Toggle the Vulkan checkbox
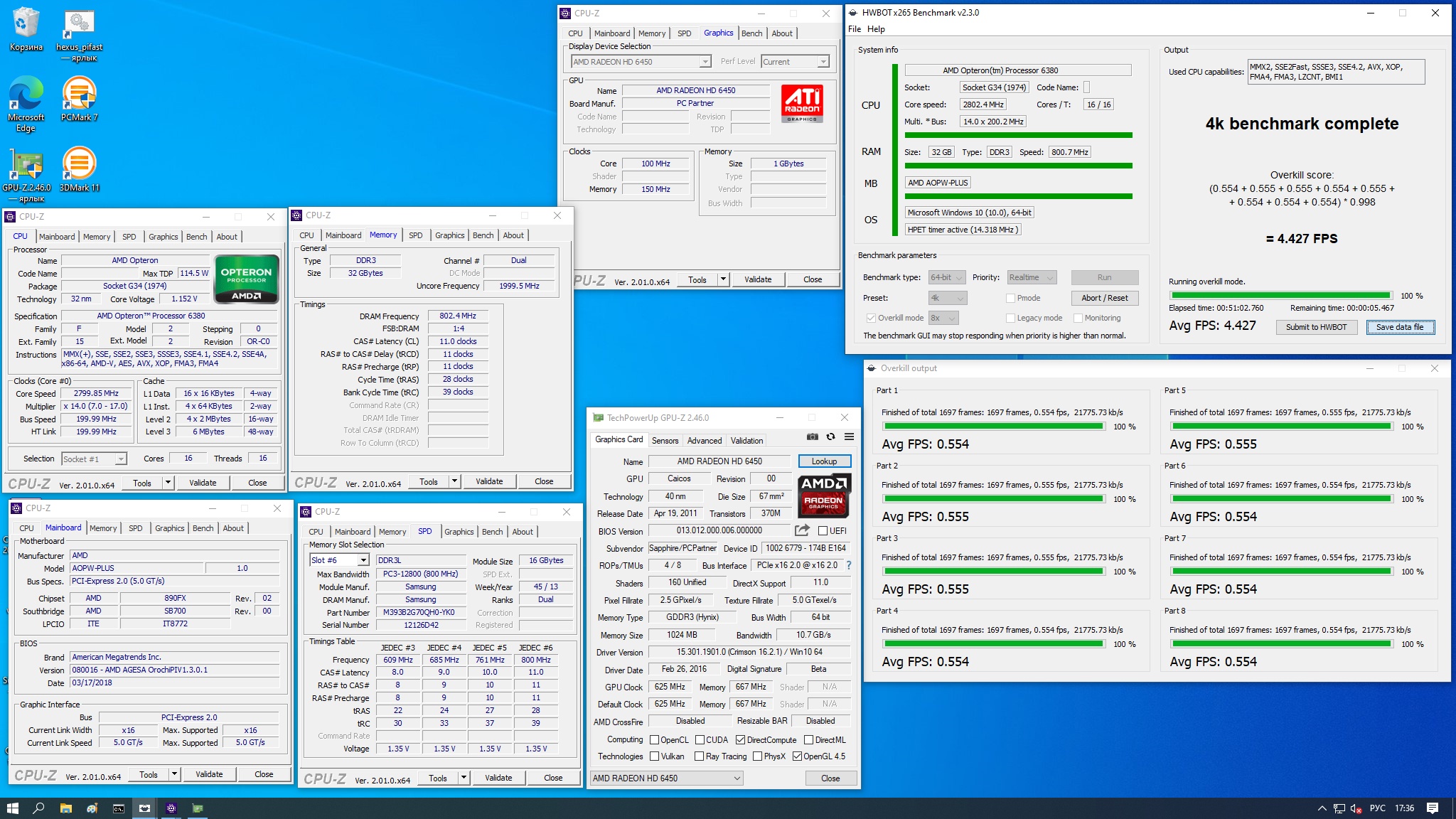Image resolution: width=1456 pixels, height=819 pixels. pos(654,756)
